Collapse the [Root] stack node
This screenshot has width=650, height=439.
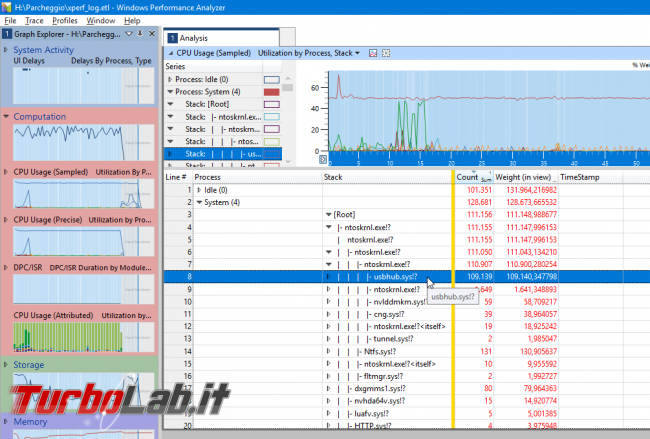328,215
